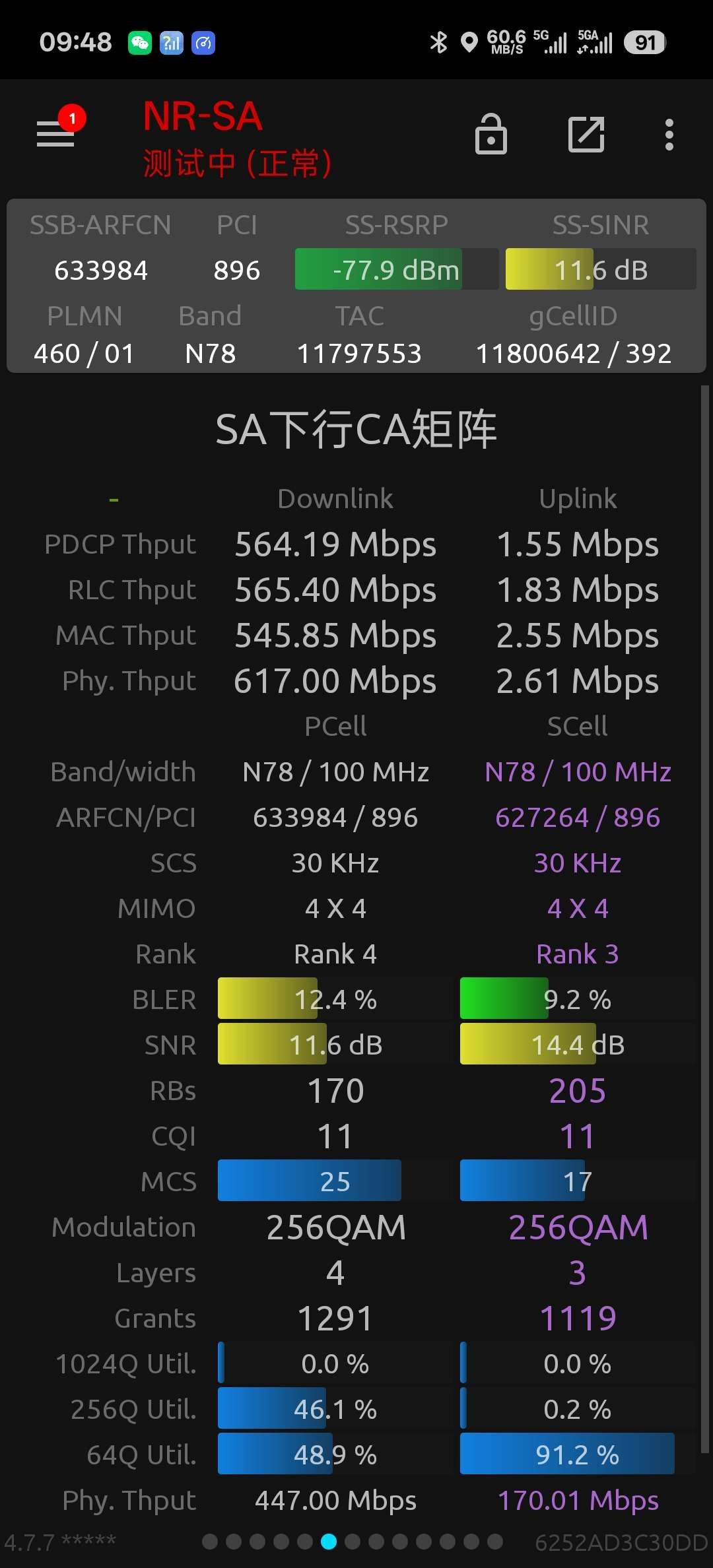Viewport: 713px width, 1568px height.
Task: Select the last page indicator dot
Action: (495, 1541)
